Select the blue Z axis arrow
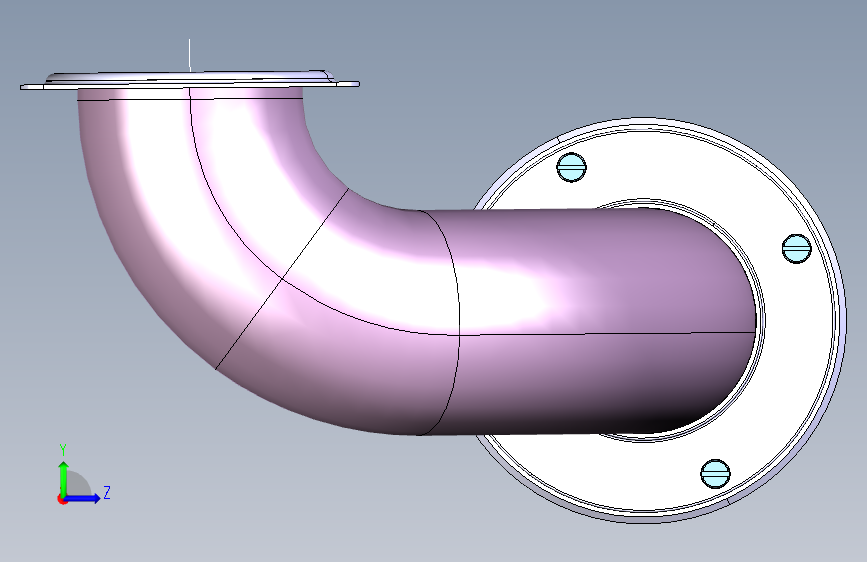This screenshot has height=562, width=867. click(x=83, y=498)
